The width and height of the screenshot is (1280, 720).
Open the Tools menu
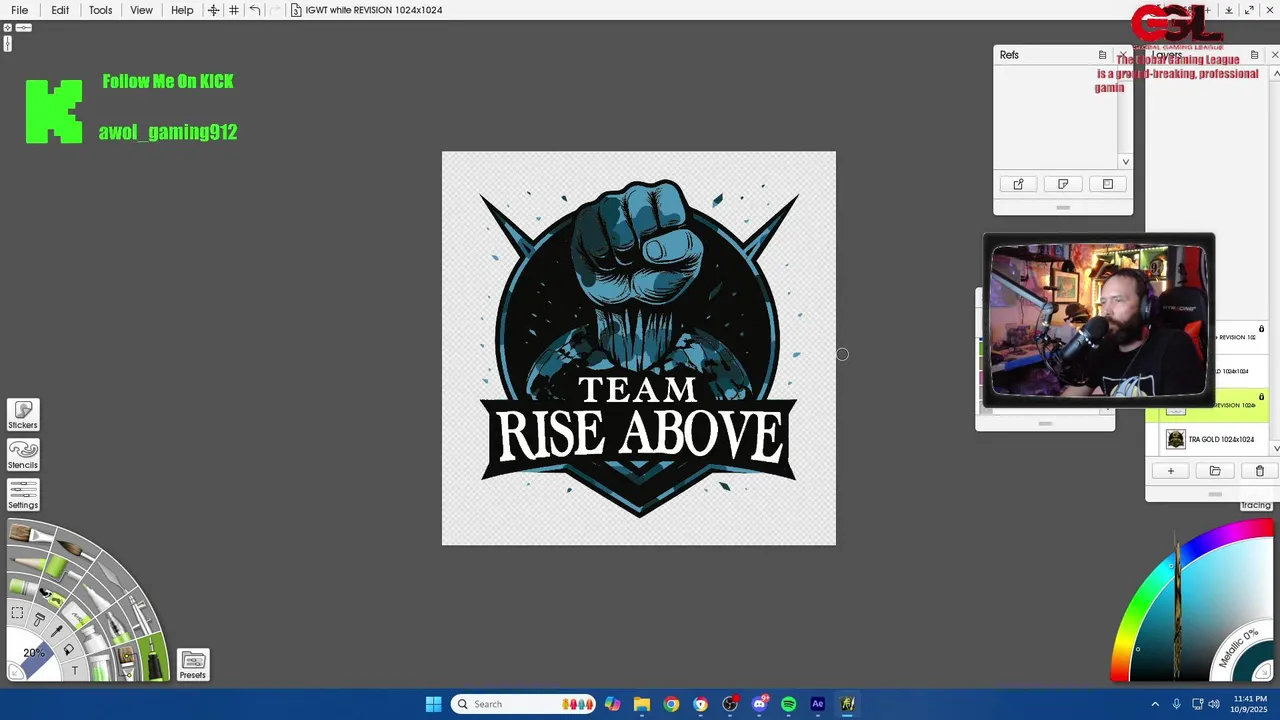(101, 10)
